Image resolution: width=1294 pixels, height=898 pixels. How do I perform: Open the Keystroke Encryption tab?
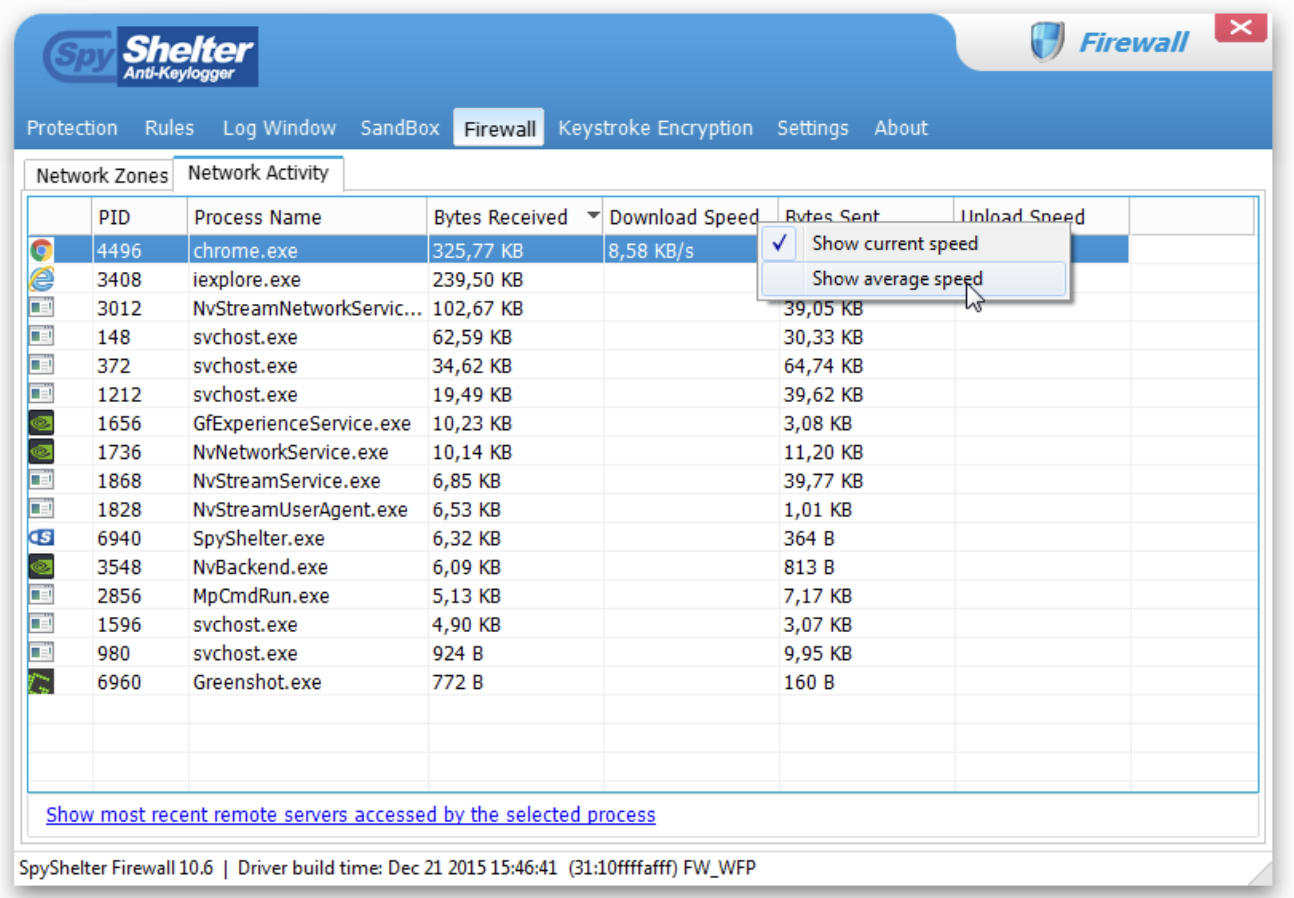655,128
